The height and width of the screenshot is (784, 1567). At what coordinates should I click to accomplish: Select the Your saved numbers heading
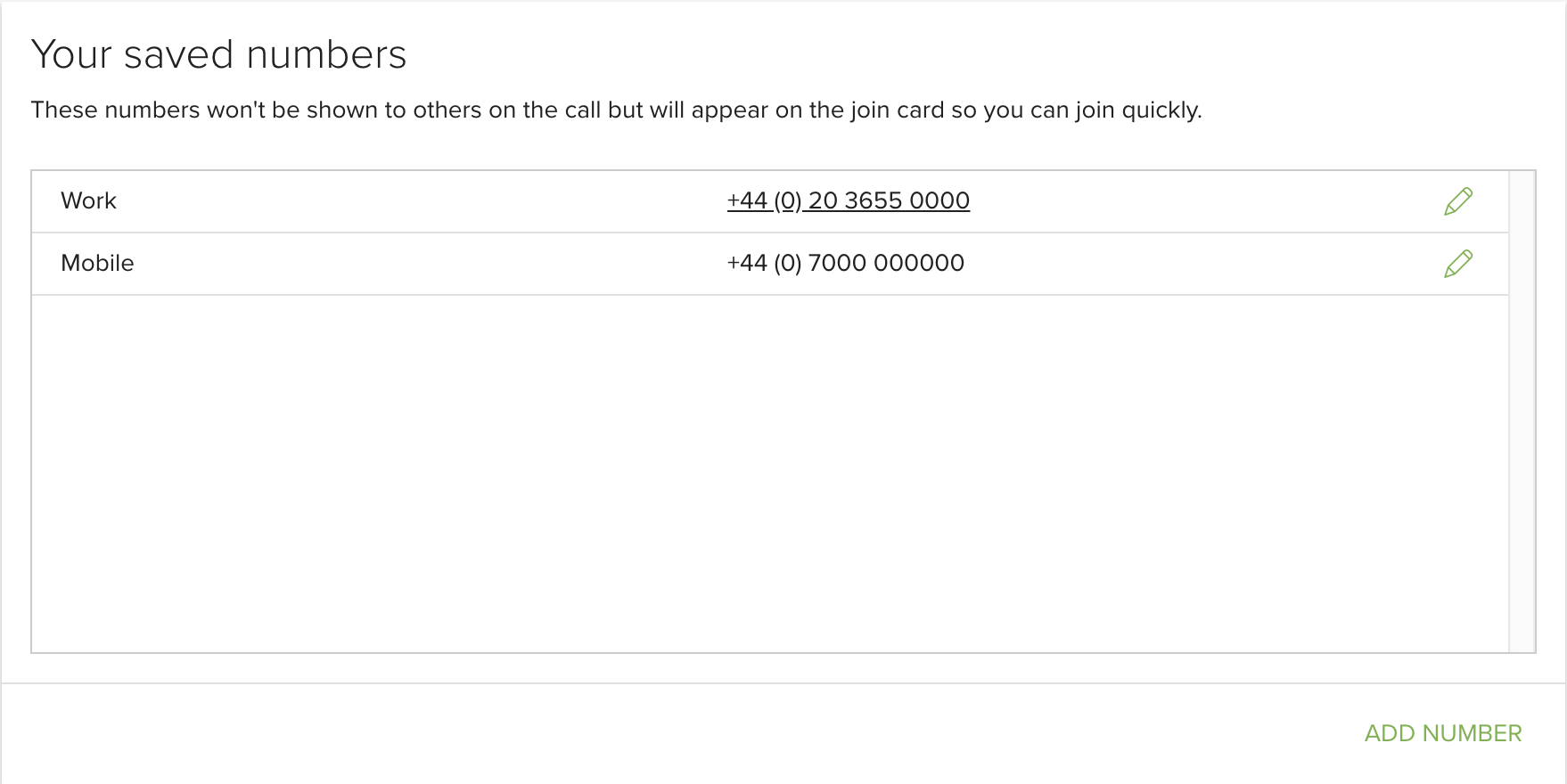219,53
